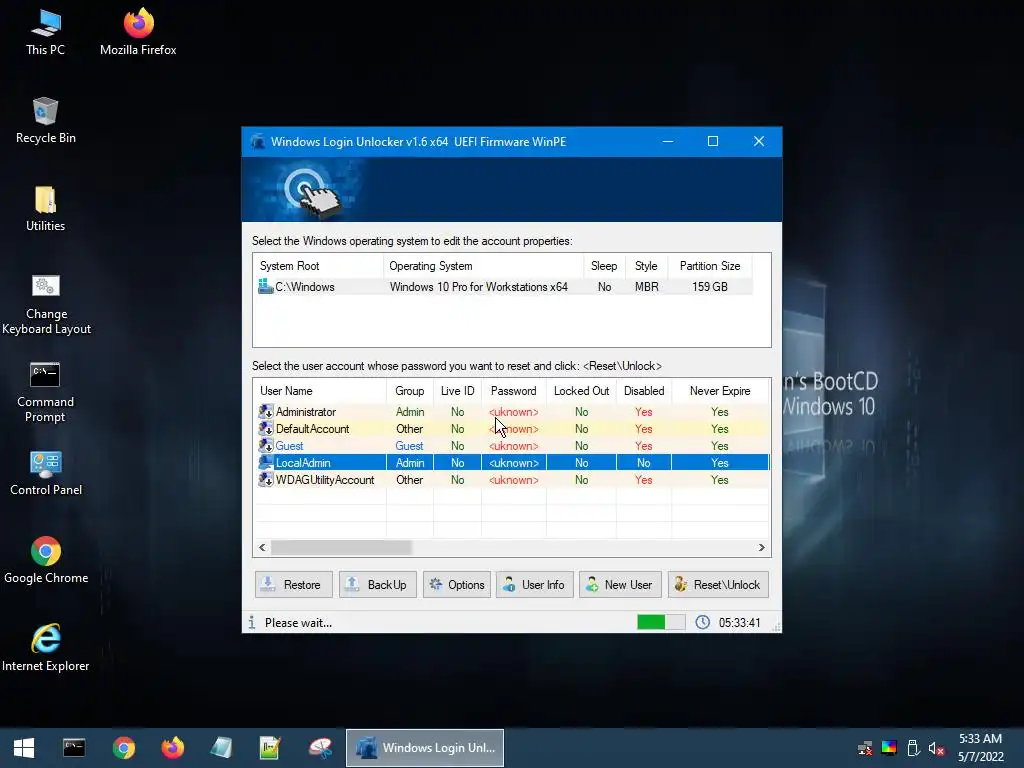Screen dimensions: 1024x768
Task: Click the System Root column header
Action: (318, 266)
